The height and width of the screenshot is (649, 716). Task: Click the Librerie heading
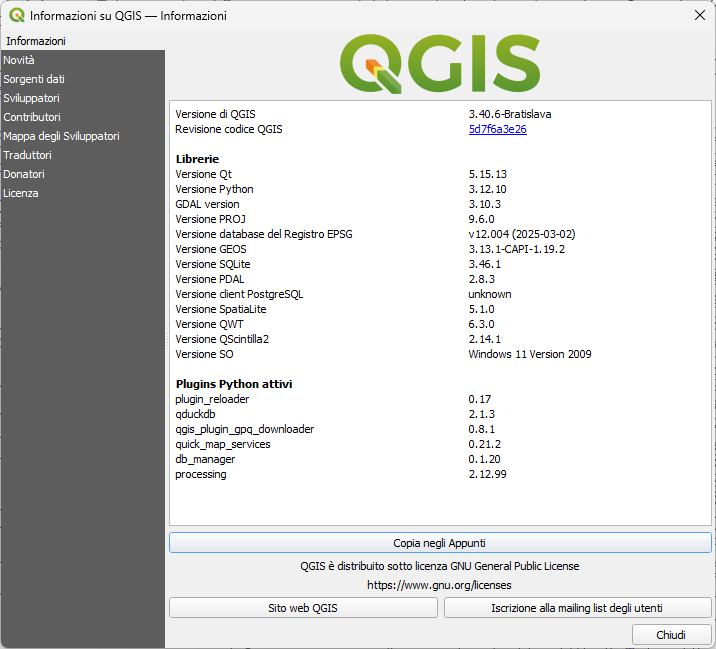[x=197, y=159]
